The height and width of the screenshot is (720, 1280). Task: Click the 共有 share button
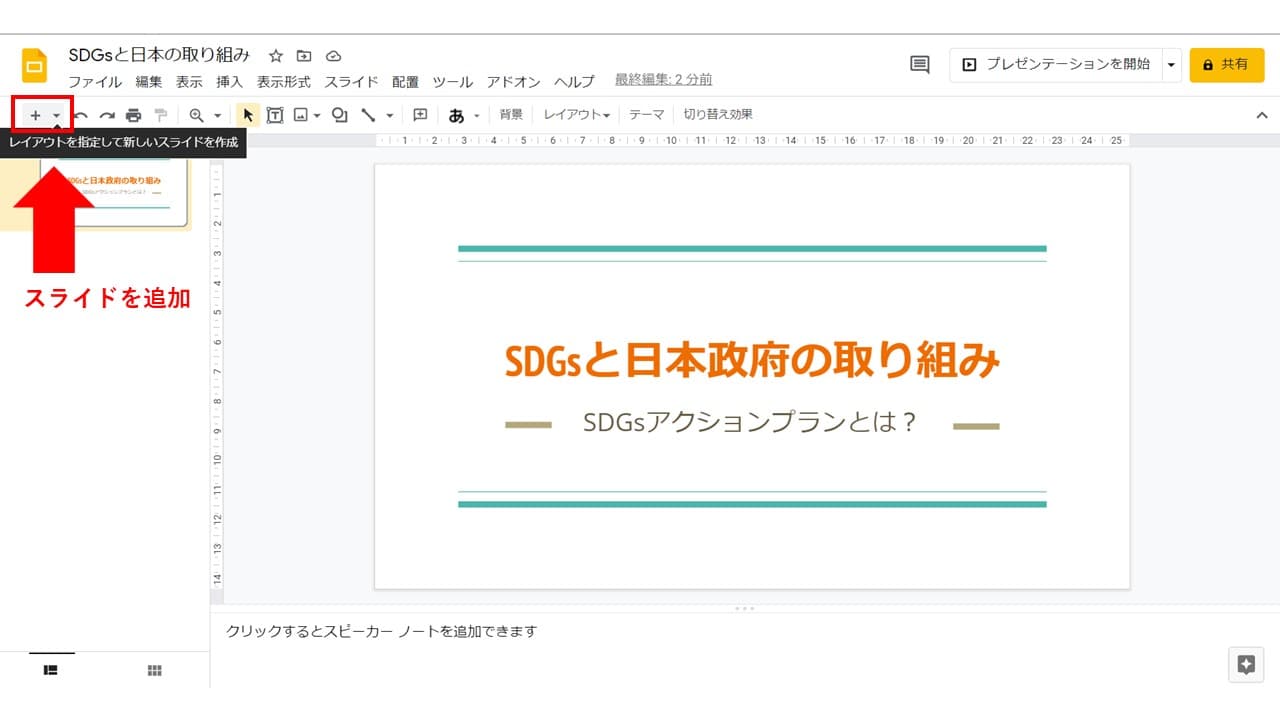click(1226, 64)
